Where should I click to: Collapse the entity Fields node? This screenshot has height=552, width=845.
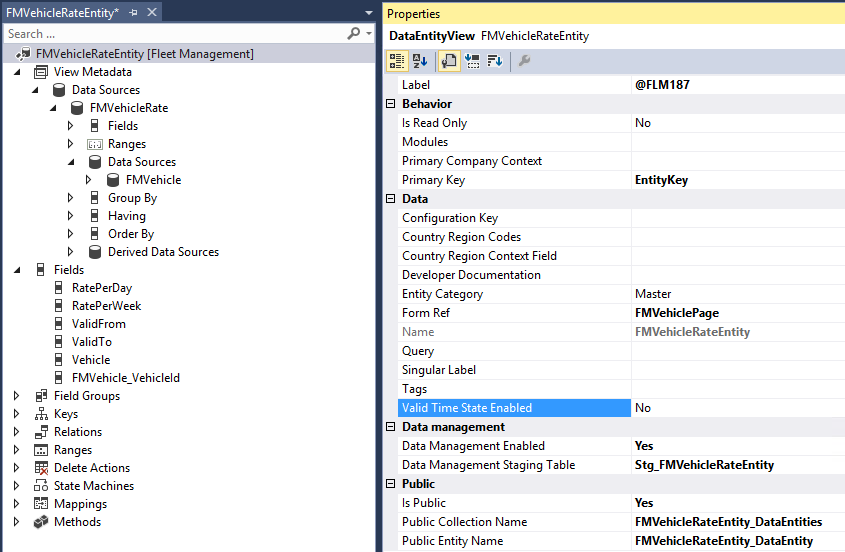17,270
